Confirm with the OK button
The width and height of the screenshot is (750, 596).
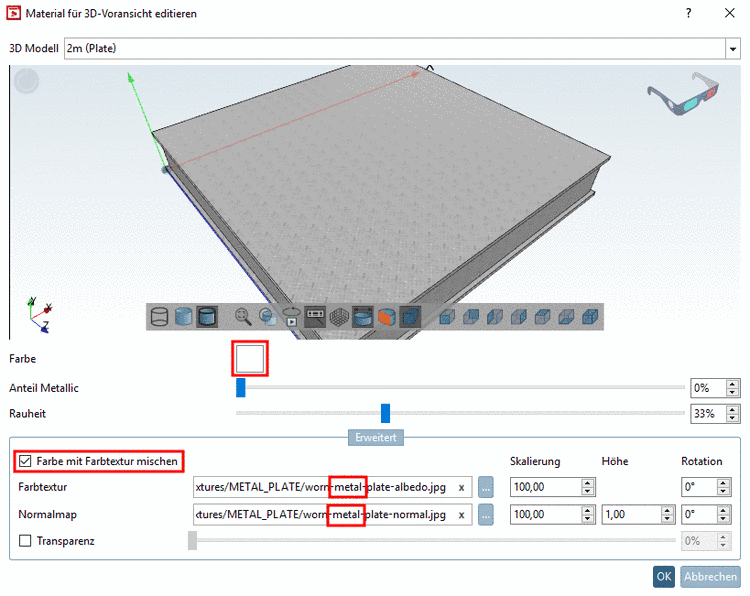point(663,576)
